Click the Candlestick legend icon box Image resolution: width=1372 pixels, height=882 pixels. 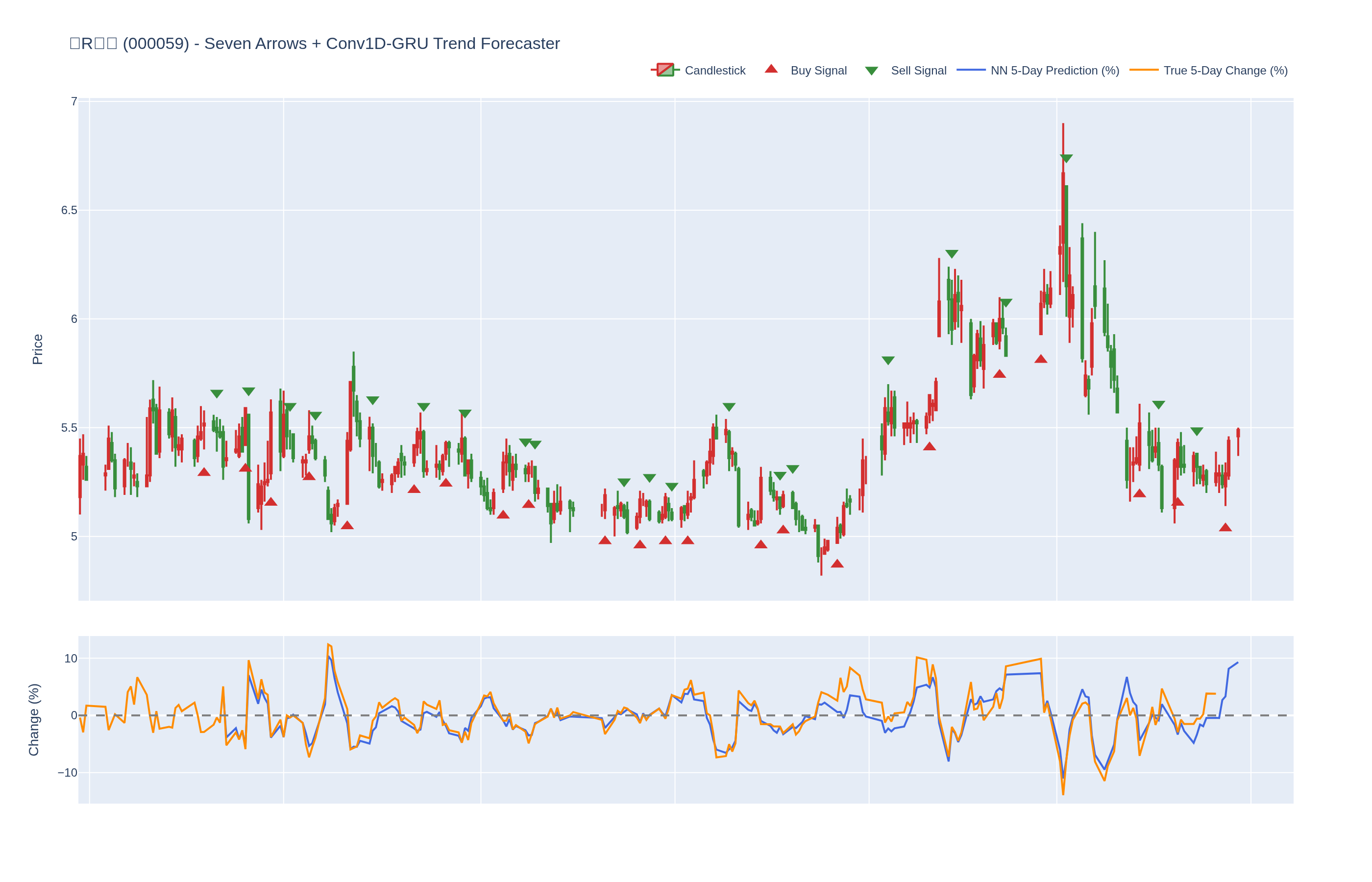point(665,70)
